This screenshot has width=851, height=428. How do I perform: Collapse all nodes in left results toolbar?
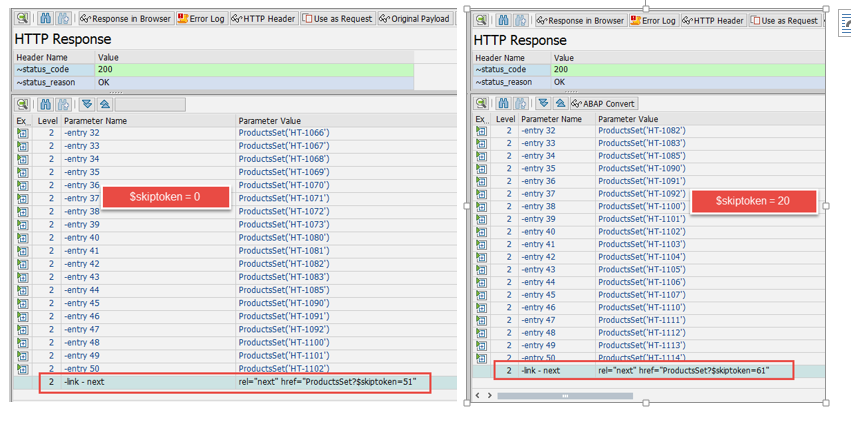pyautogui.click(x=103, y=104)
